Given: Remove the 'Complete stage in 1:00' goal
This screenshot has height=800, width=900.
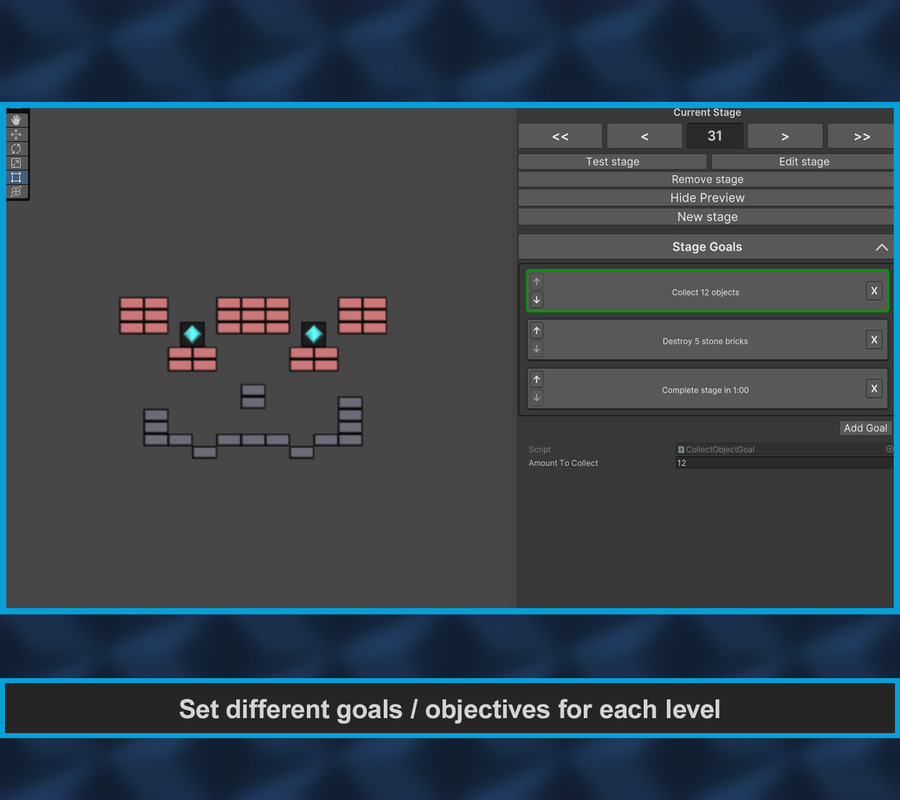Looking at the screenshot, I should pos(874,388).
